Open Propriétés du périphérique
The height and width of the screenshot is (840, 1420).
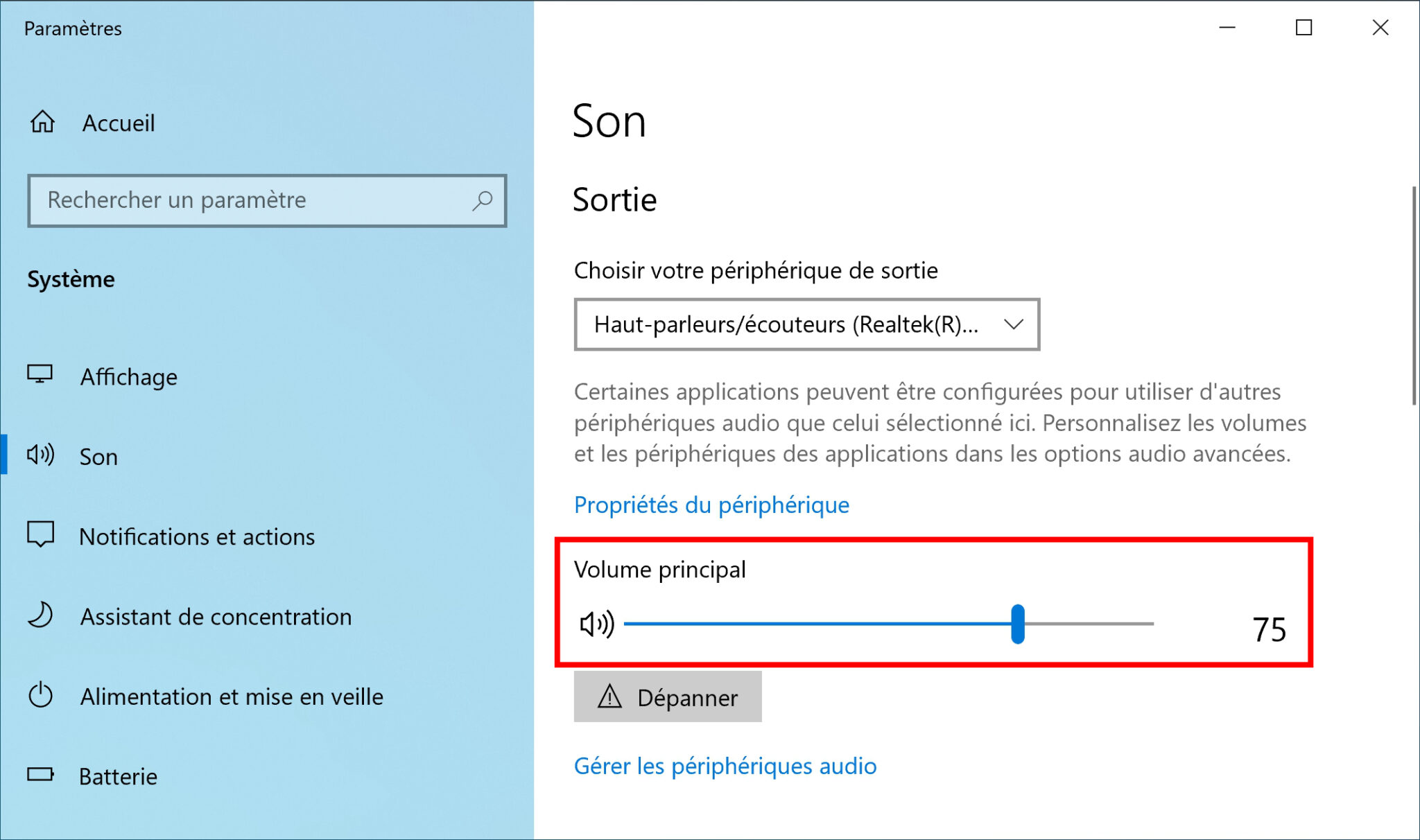[x=711, y=505]
